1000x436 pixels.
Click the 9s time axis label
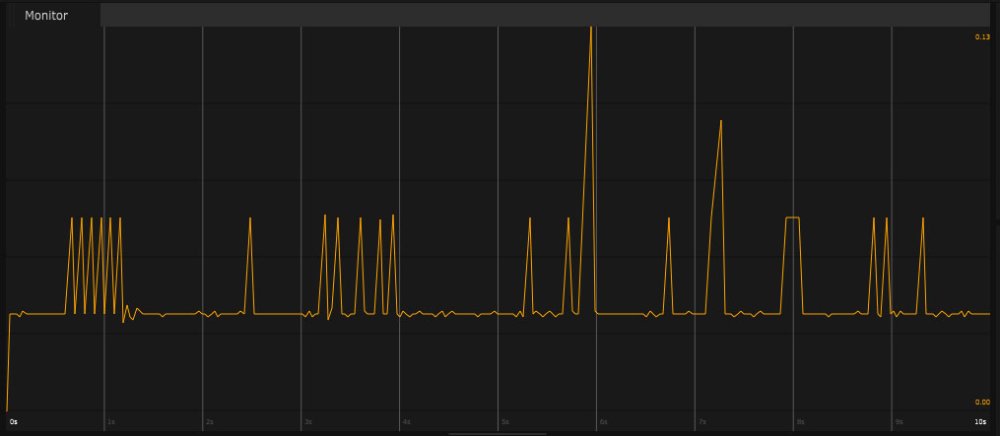click(x=899, y=422)
